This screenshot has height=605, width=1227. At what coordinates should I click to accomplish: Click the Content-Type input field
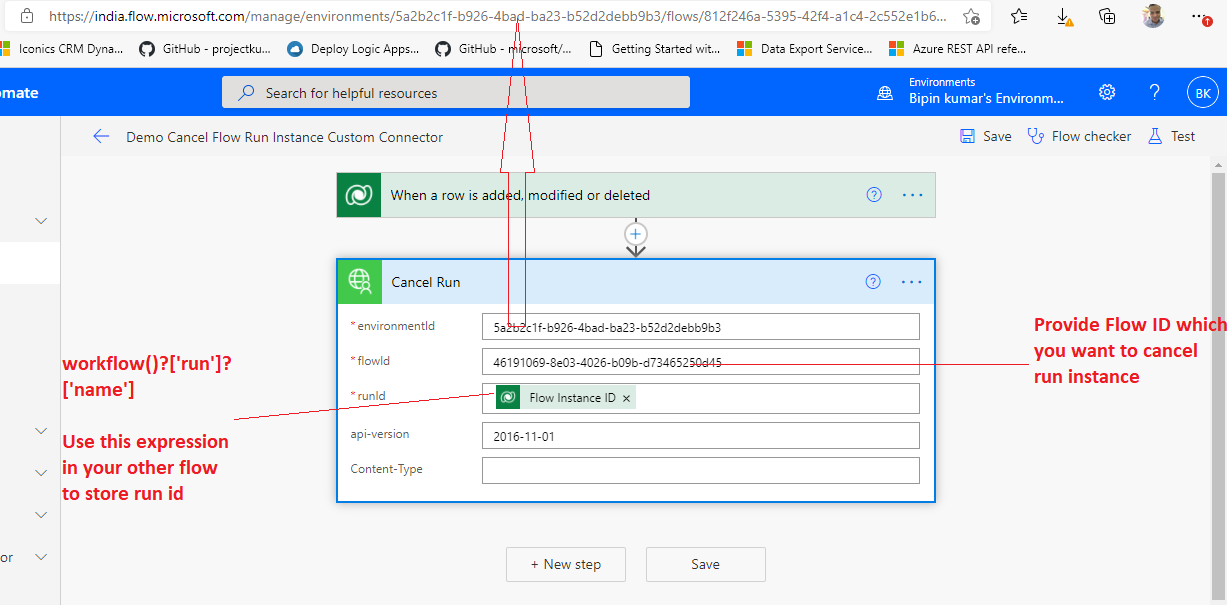coord(700,471)
